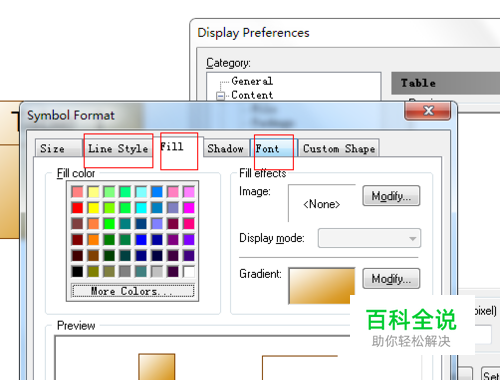Switch to the Size tab
The width and height of the screenshot is (500, 380).
[x=59, y=148]
